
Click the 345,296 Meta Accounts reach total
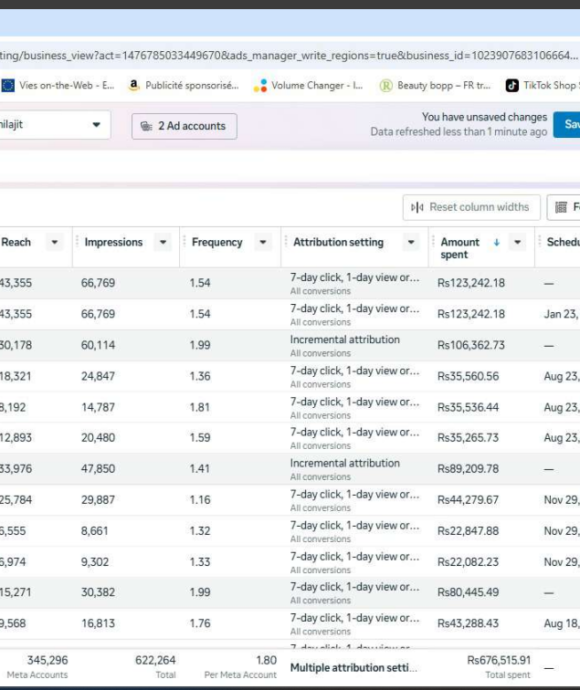pos(48,660)
